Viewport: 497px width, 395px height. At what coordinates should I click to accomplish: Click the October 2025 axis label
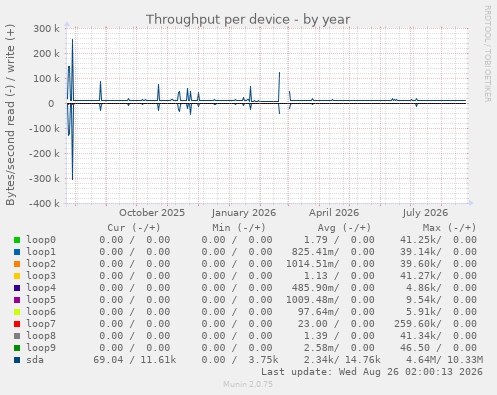click(x=152, y=213)
